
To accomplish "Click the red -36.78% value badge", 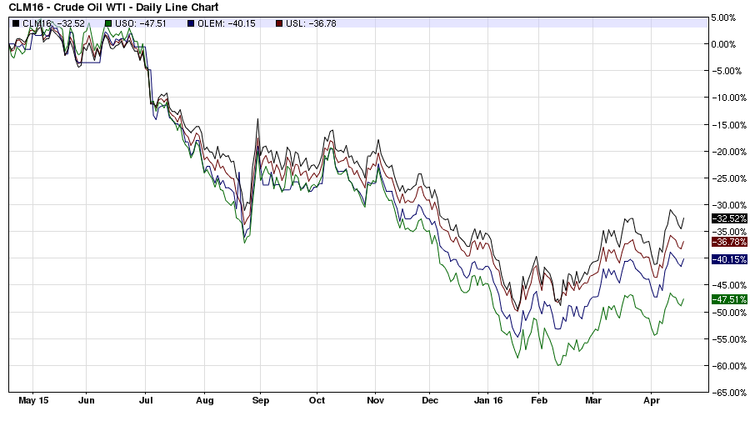I will [x=728, y=241].
